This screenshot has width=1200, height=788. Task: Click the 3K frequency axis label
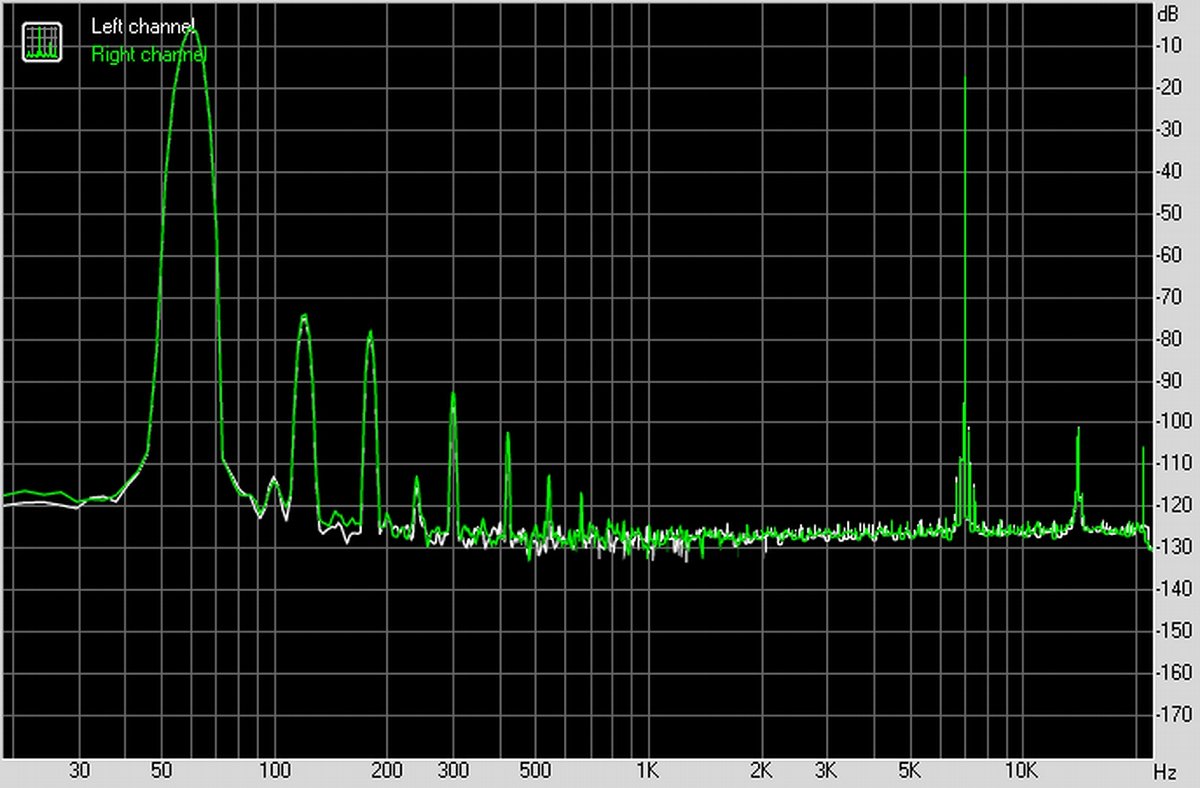click(x=826, y=771)
